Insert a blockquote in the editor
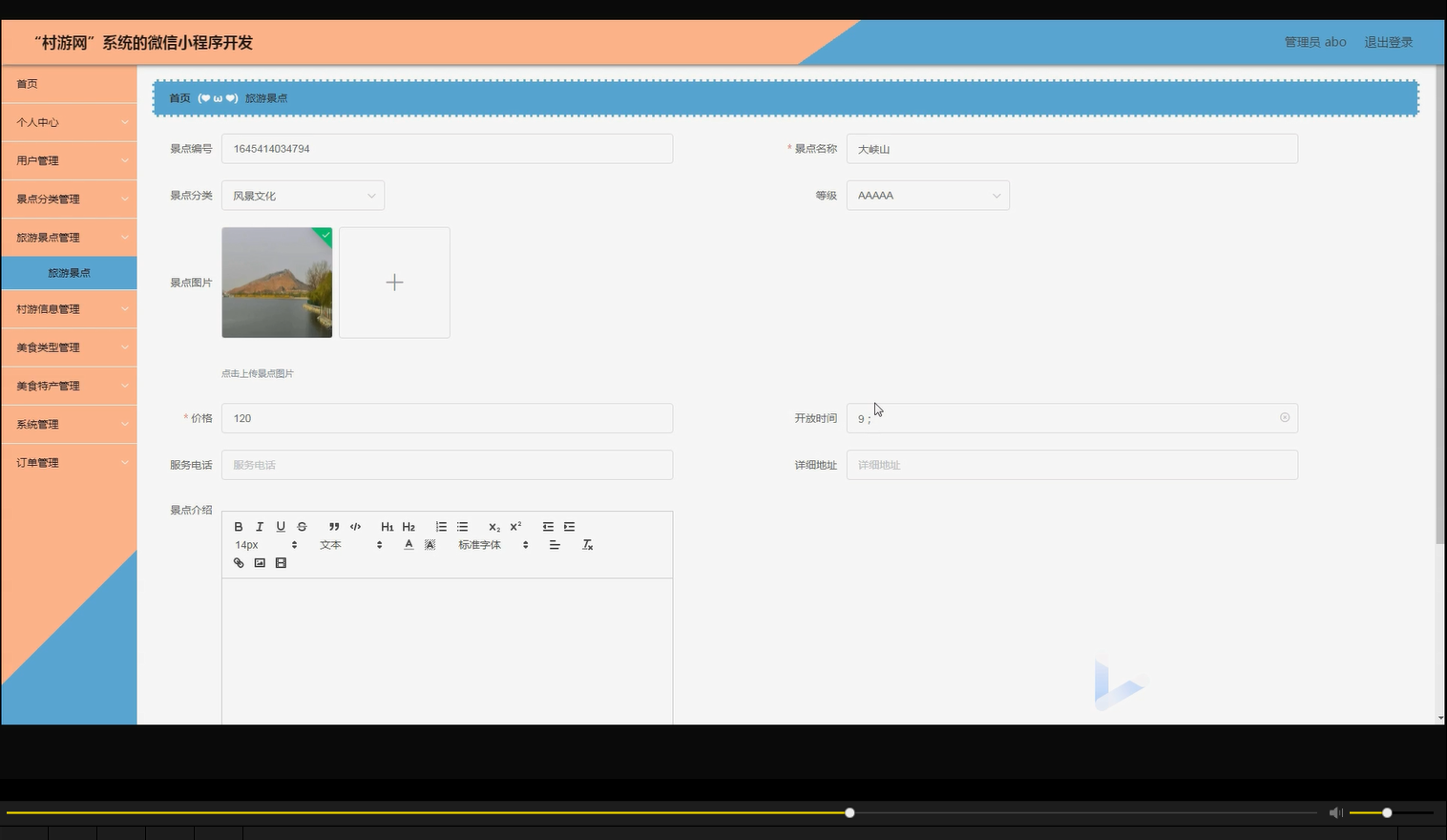 (x=334, y=527)
